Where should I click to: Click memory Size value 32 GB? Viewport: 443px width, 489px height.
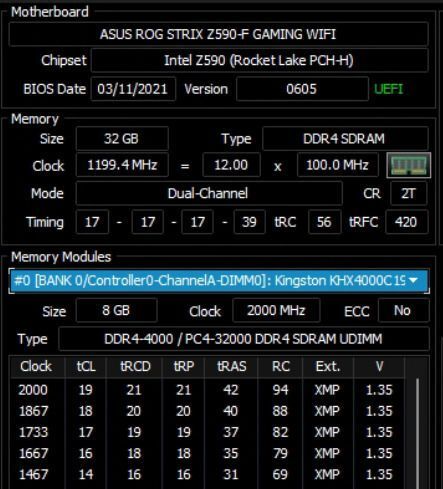(122, 139)
